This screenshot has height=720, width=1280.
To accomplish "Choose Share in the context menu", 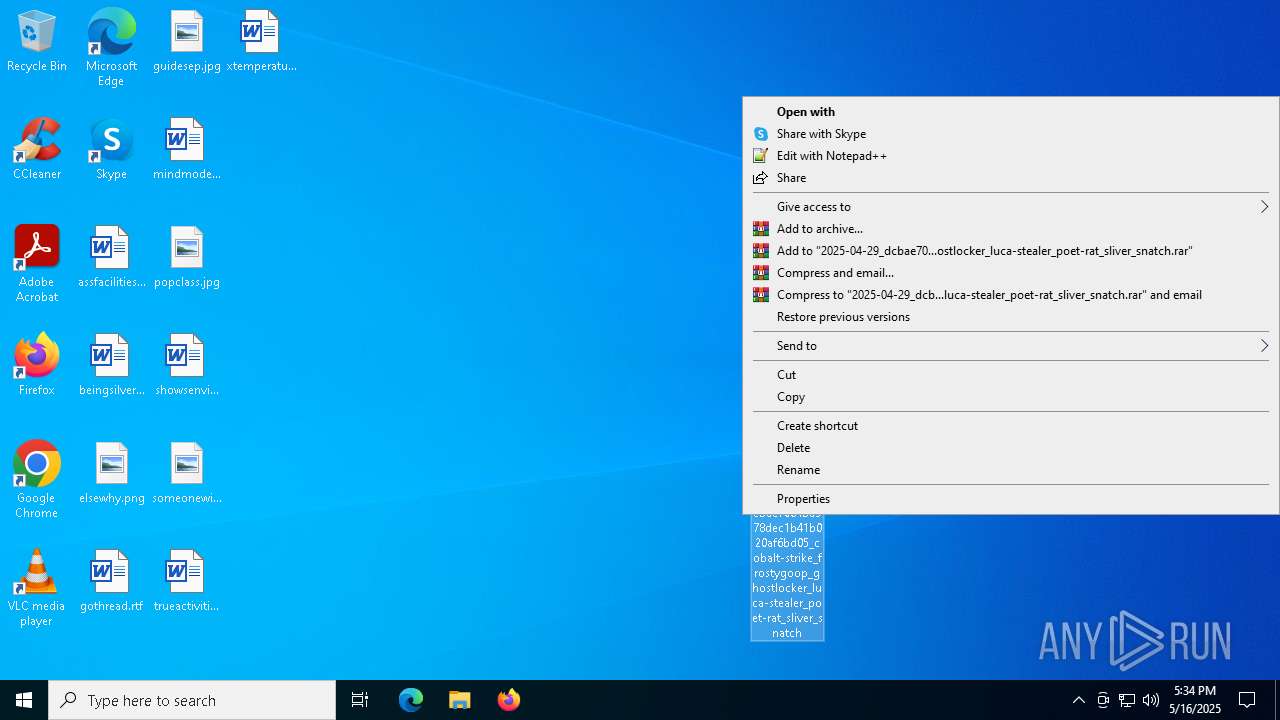I will pyautogui.click(x=1010, y=178).
